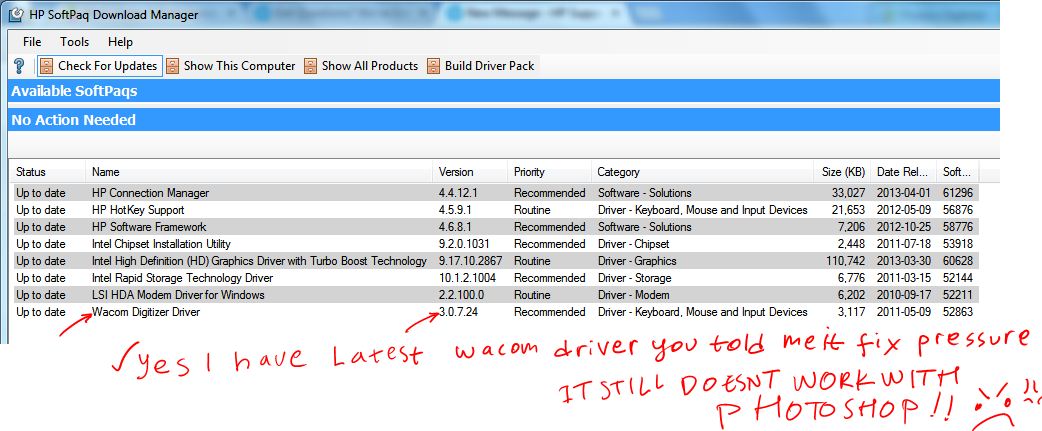The height and width of the screenshot is (431, 1042).
Task: Click the 2,448 size cell
Action: [x=851, y=244]
